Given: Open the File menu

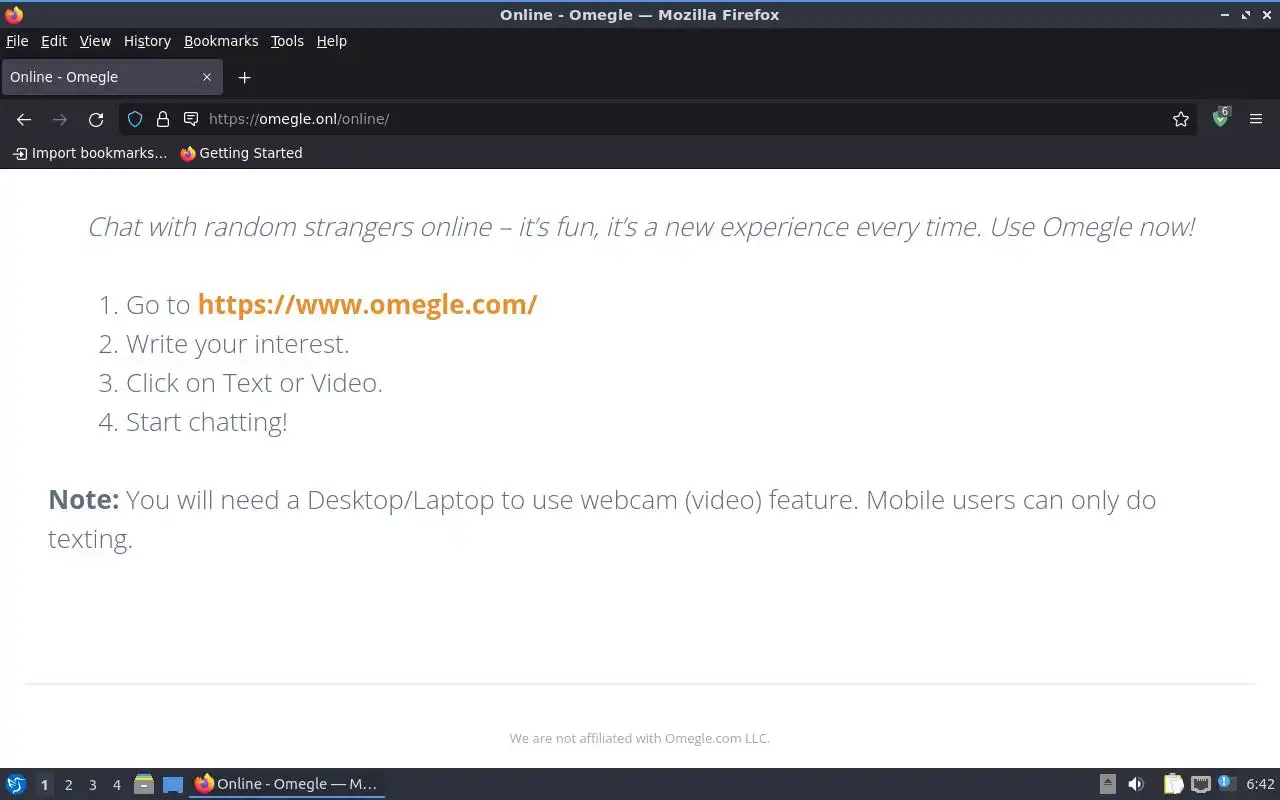Looking at the screenshot, I should 17,41.
